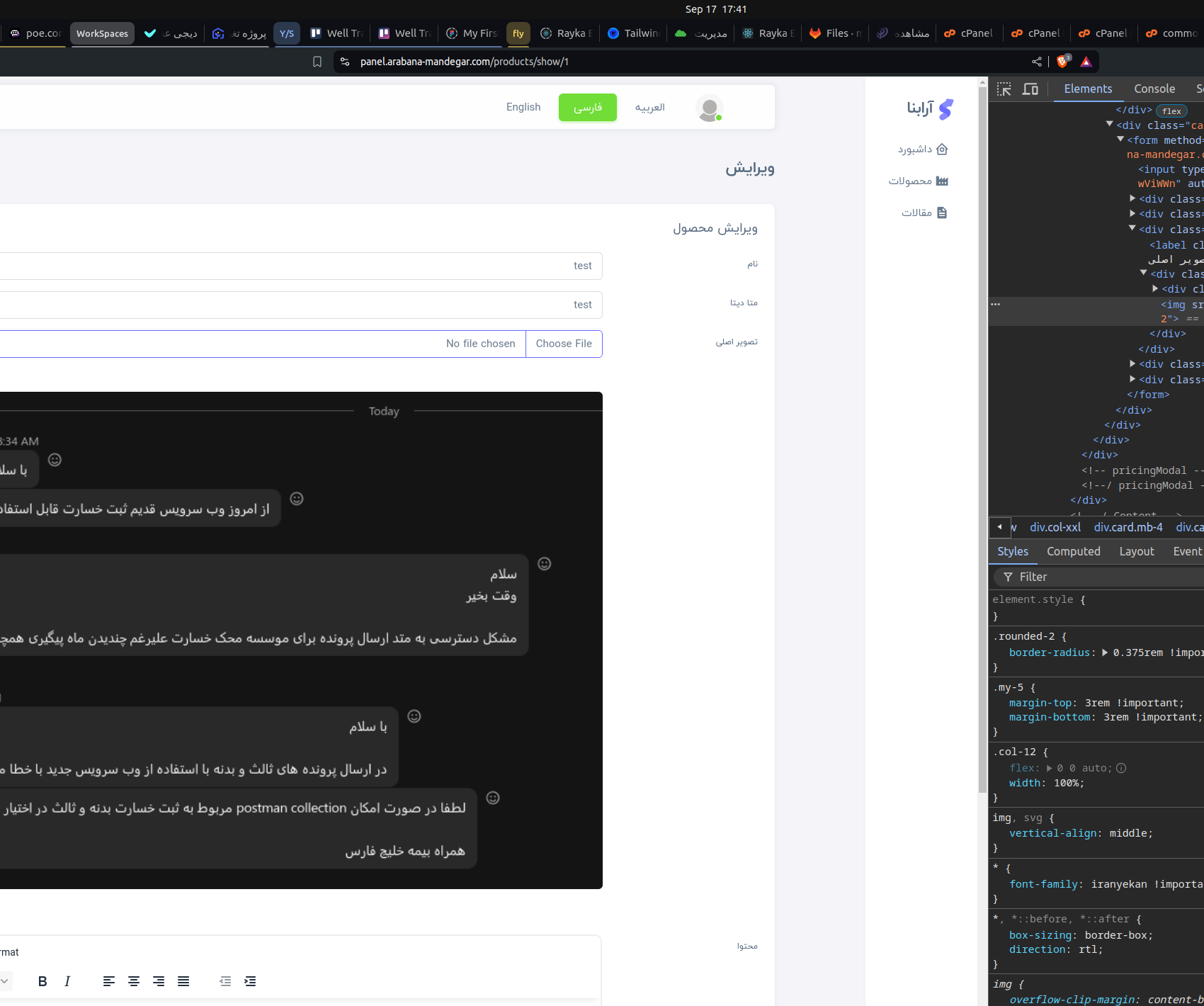The image size is (1204, 1006).
Task: Expand the border-radius property triangle
Action: (x=1105, y=652)
